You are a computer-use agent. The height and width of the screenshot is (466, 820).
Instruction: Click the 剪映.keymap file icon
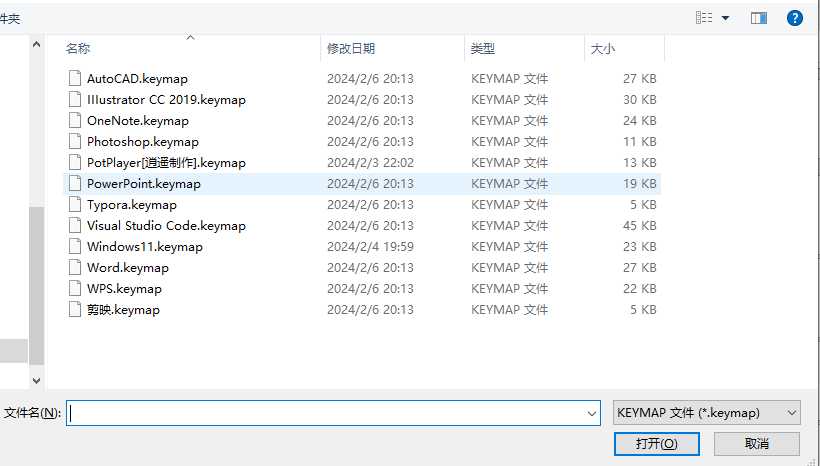coord(75,309)
